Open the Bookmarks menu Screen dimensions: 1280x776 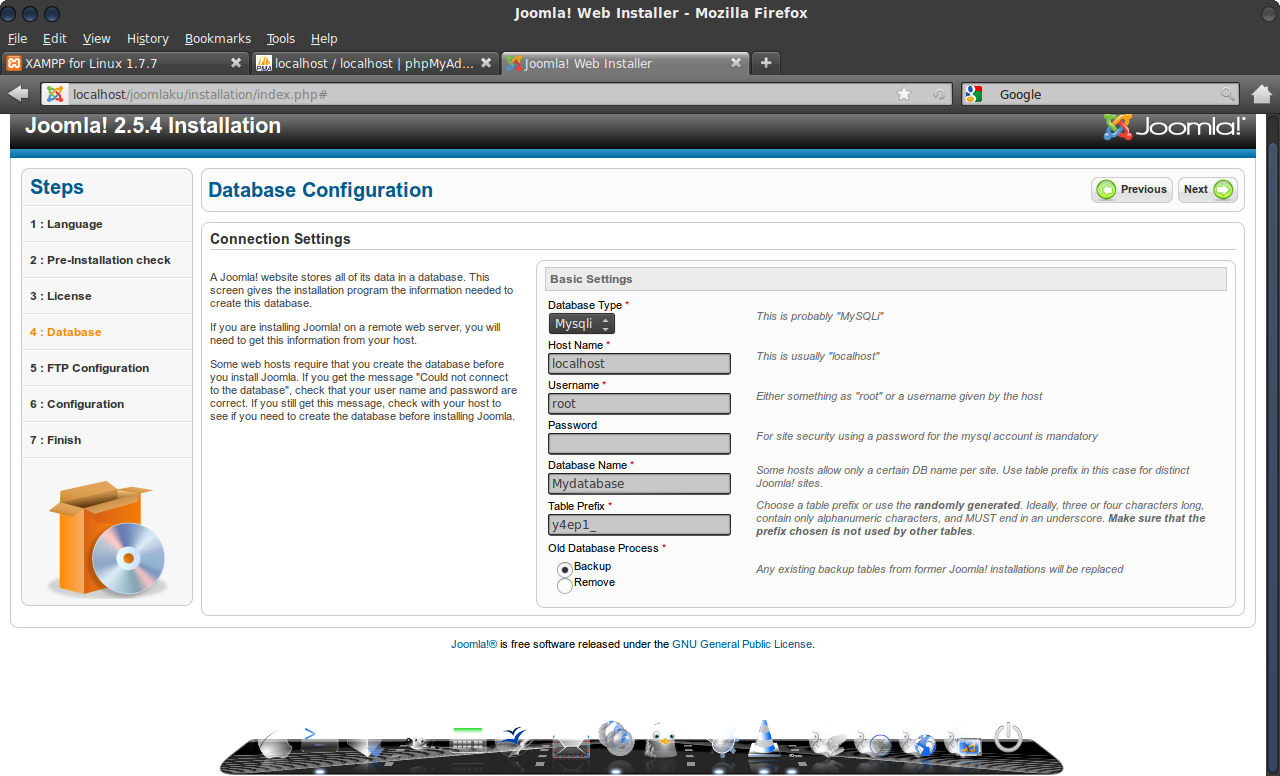(218, 38)
